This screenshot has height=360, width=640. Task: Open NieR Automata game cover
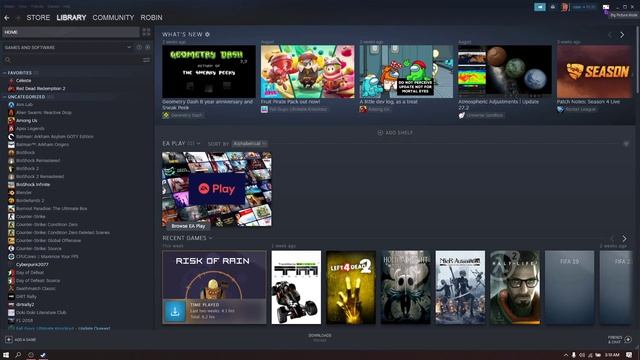pos(460,287)
